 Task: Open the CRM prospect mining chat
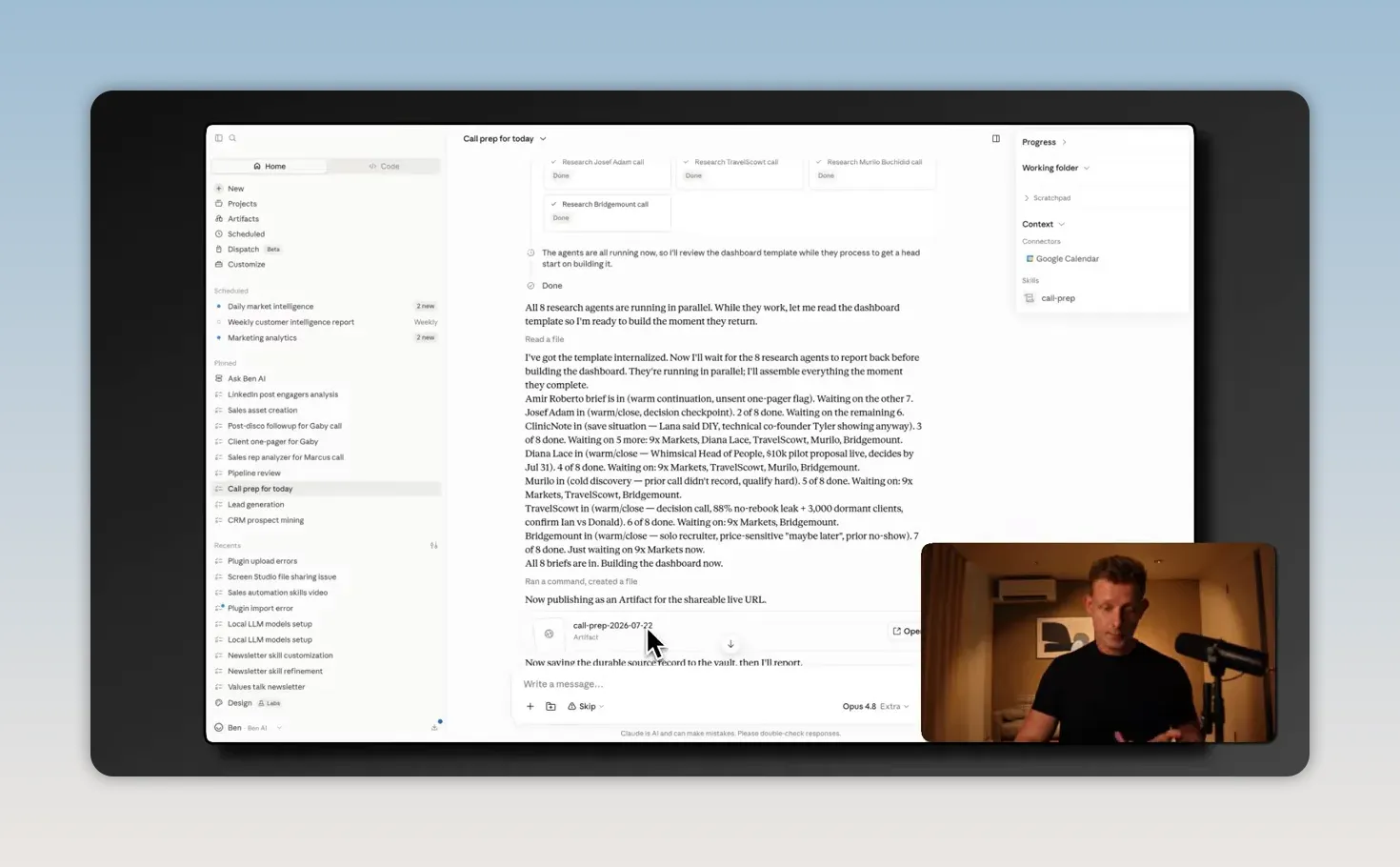(326, 520)
